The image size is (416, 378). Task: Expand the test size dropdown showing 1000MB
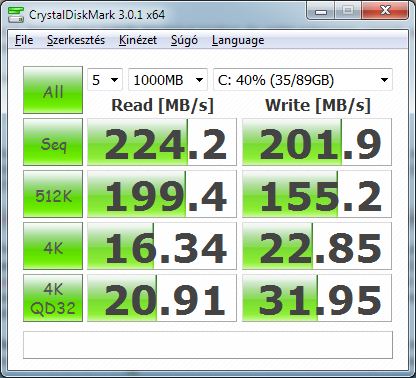click(168, 80)
